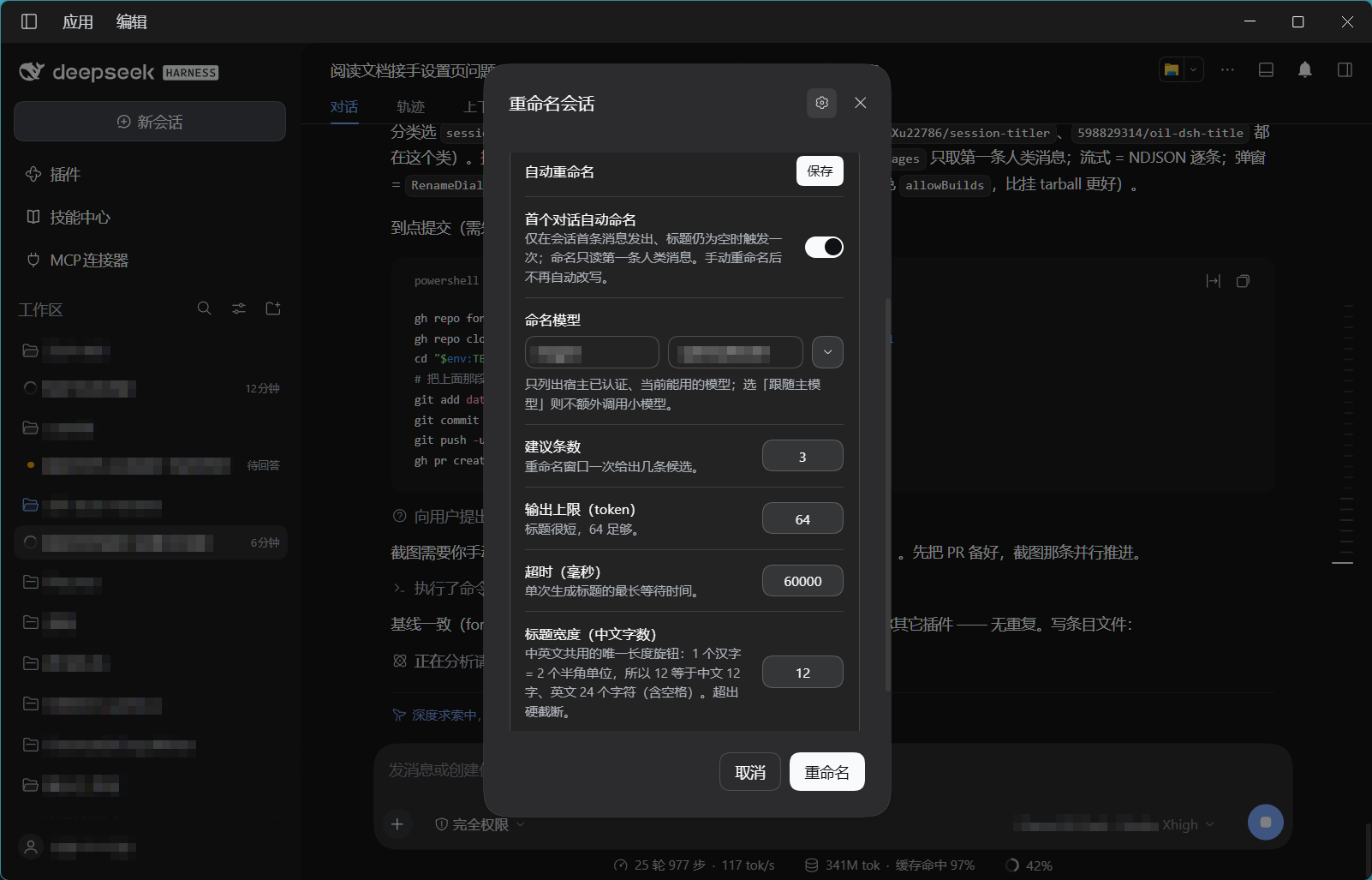Open the three-dot more menu

click(1227, 69)
